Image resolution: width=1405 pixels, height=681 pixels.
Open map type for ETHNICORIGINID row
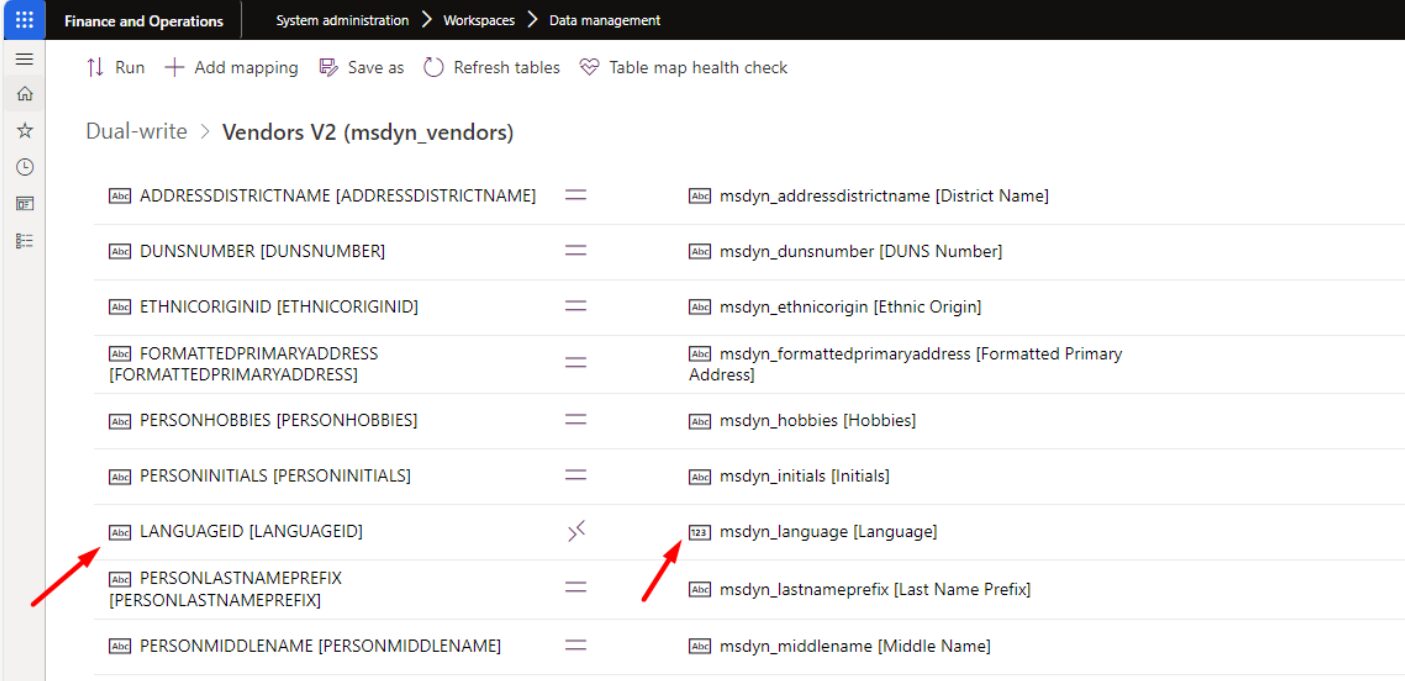point(575,307)
